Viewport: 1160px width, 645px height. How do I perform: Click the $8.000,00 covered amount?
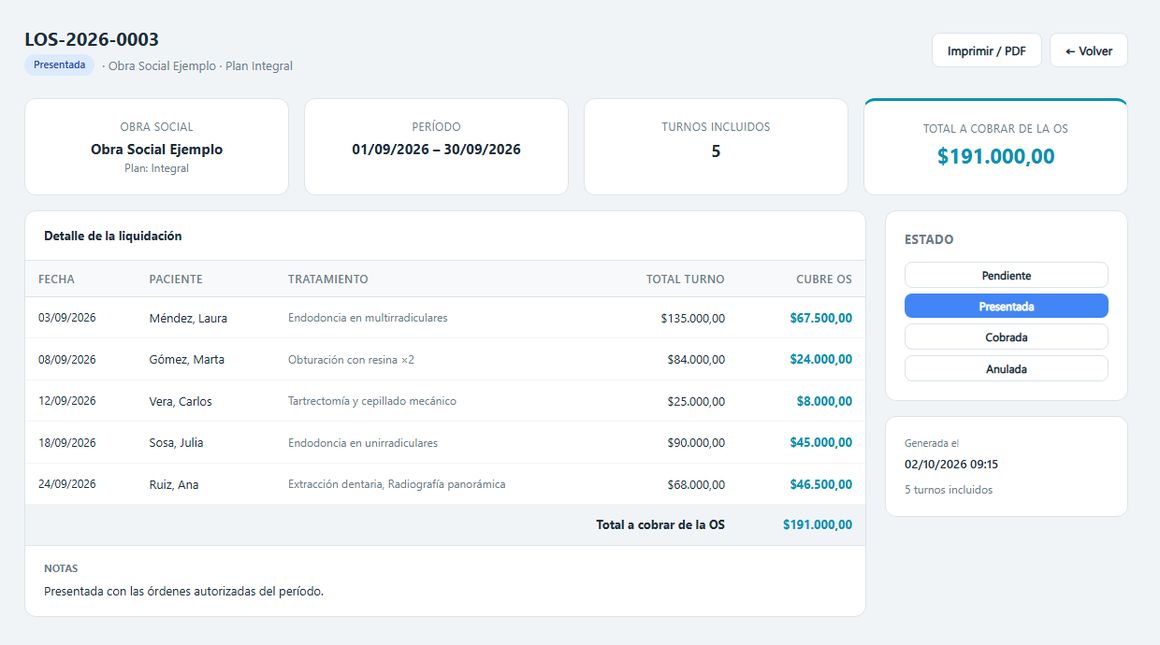coord(824,401)
